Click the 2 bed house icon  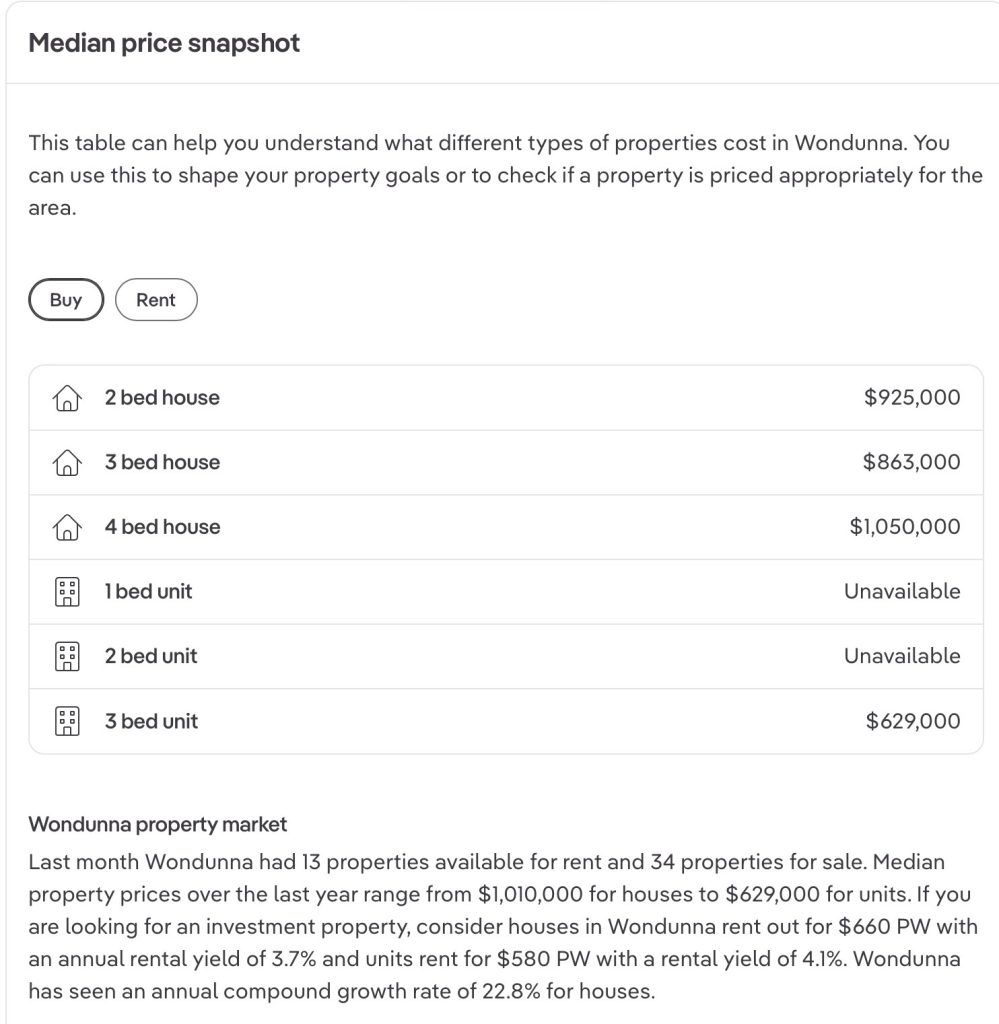point(67,398)
